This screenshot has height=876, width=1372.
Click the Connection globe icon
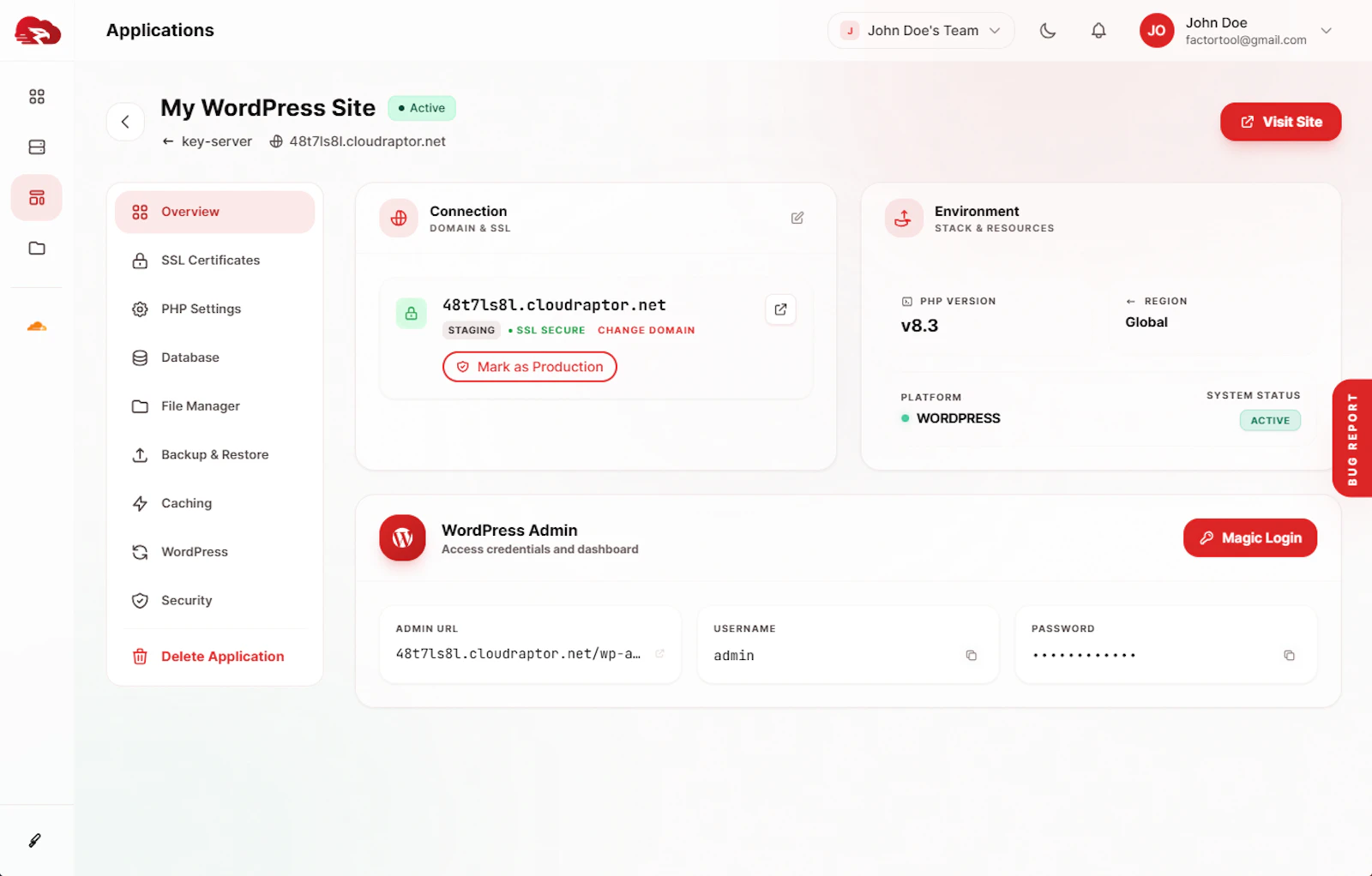click(399, 218)
